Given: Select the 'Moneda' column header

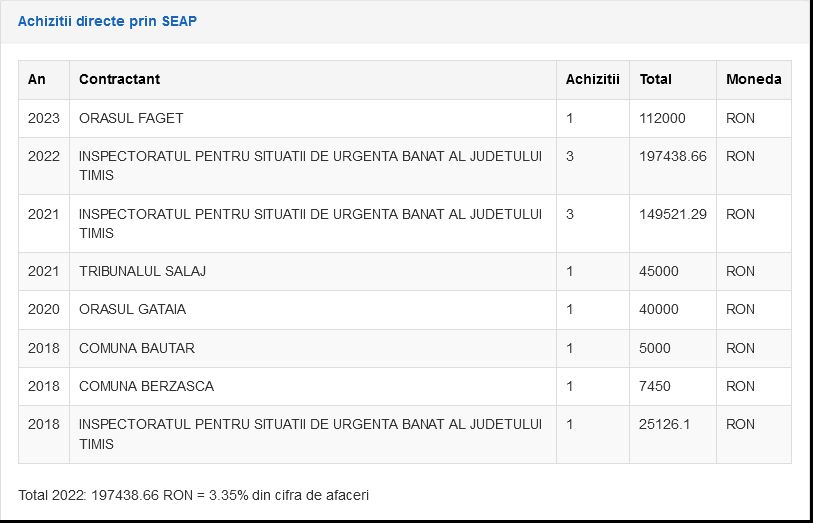Looking at the screenshot, I should [x=753, y=79].
